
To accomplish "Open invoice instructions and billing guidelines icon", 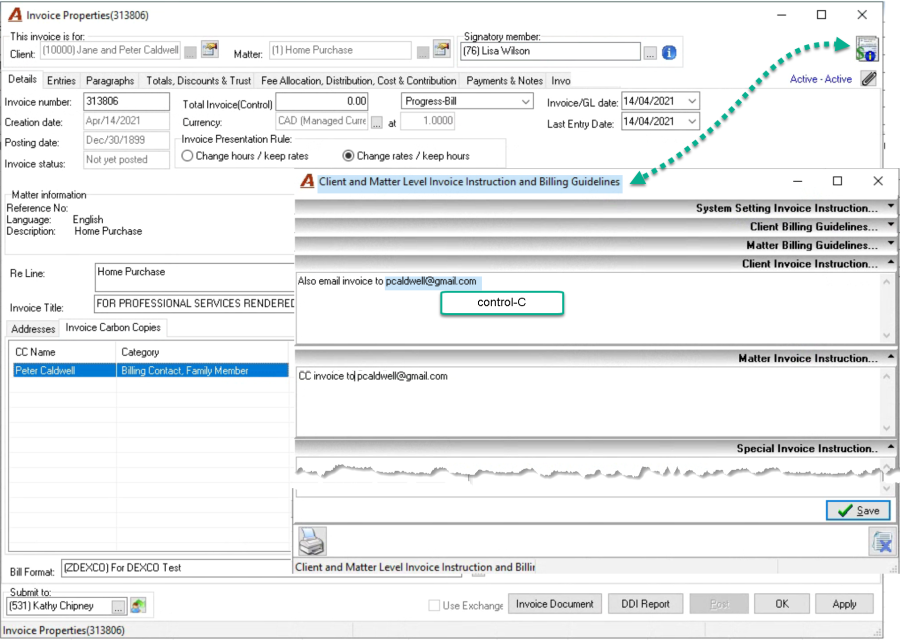I will pos(867,49).
